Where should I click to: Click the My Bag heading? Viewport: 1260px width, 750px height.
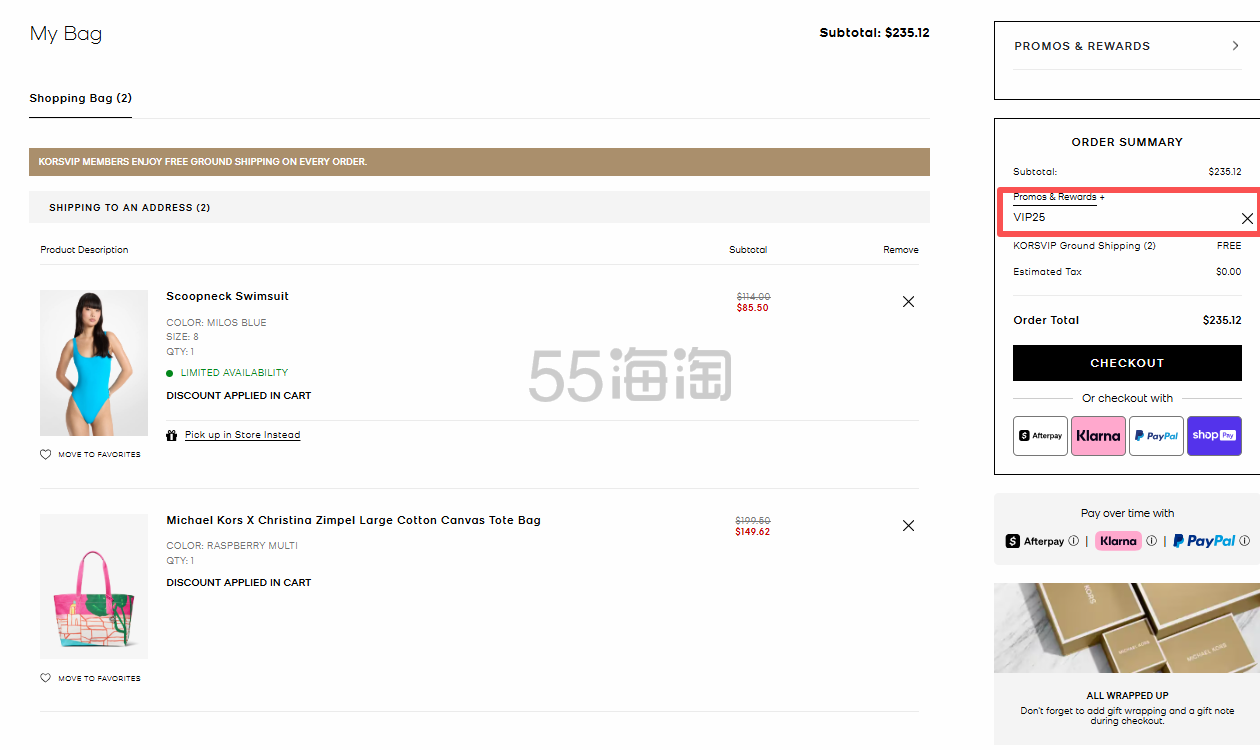[x=66, y=33]
